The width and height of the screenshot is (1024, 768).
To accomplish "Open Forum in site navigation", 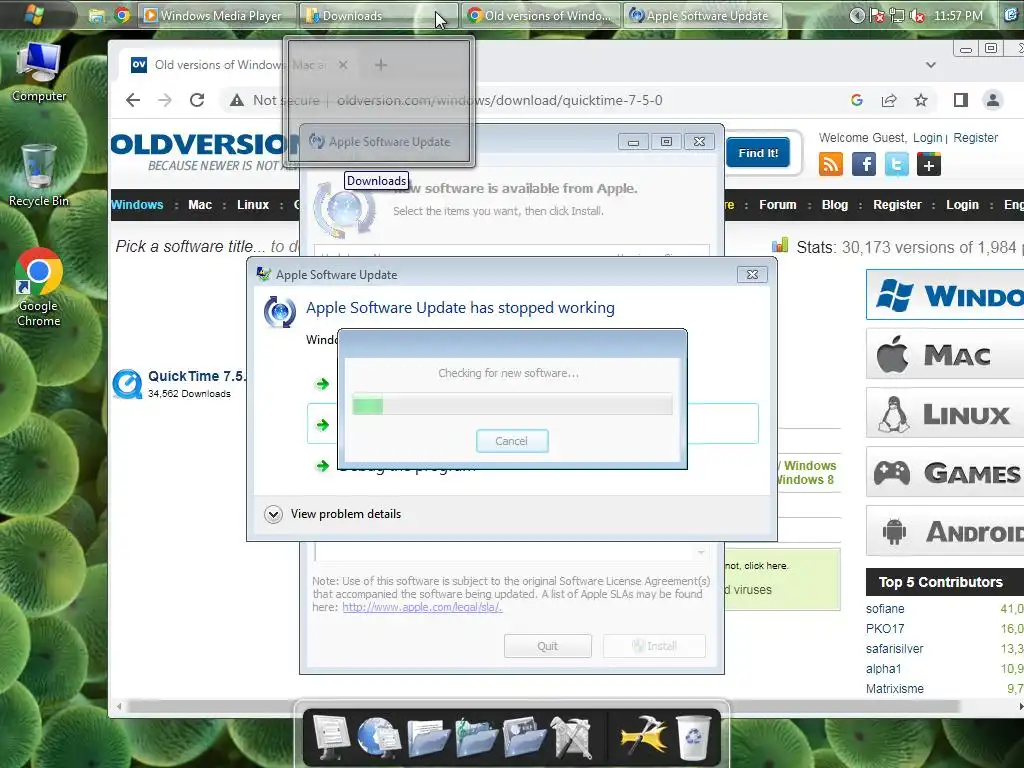I will (777, 204).
